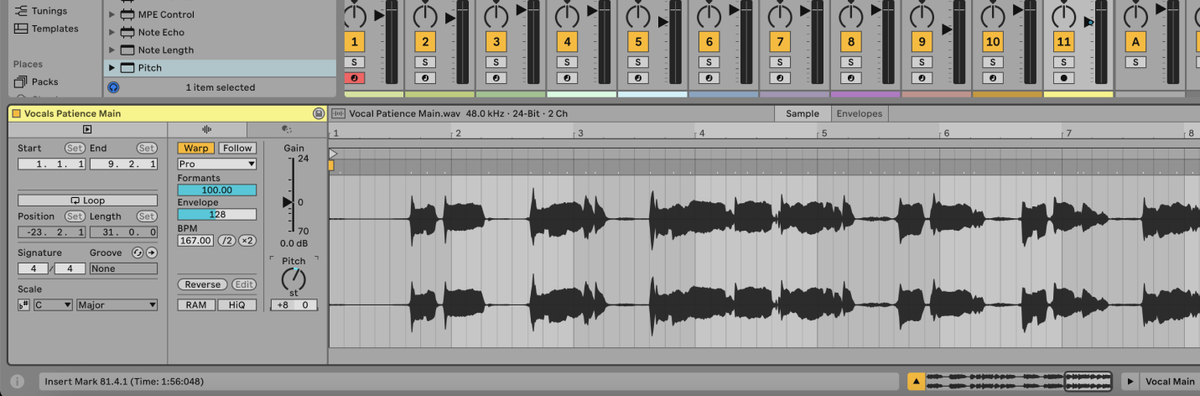Select the Master track A button
The height and width of the screenshot is (396, 1200).
(1135, 42)
